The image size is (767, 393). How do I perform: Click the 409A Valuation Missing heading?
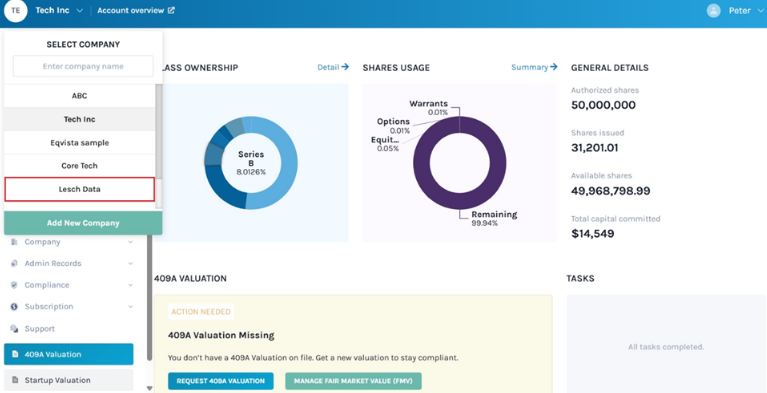coord(221,335)
